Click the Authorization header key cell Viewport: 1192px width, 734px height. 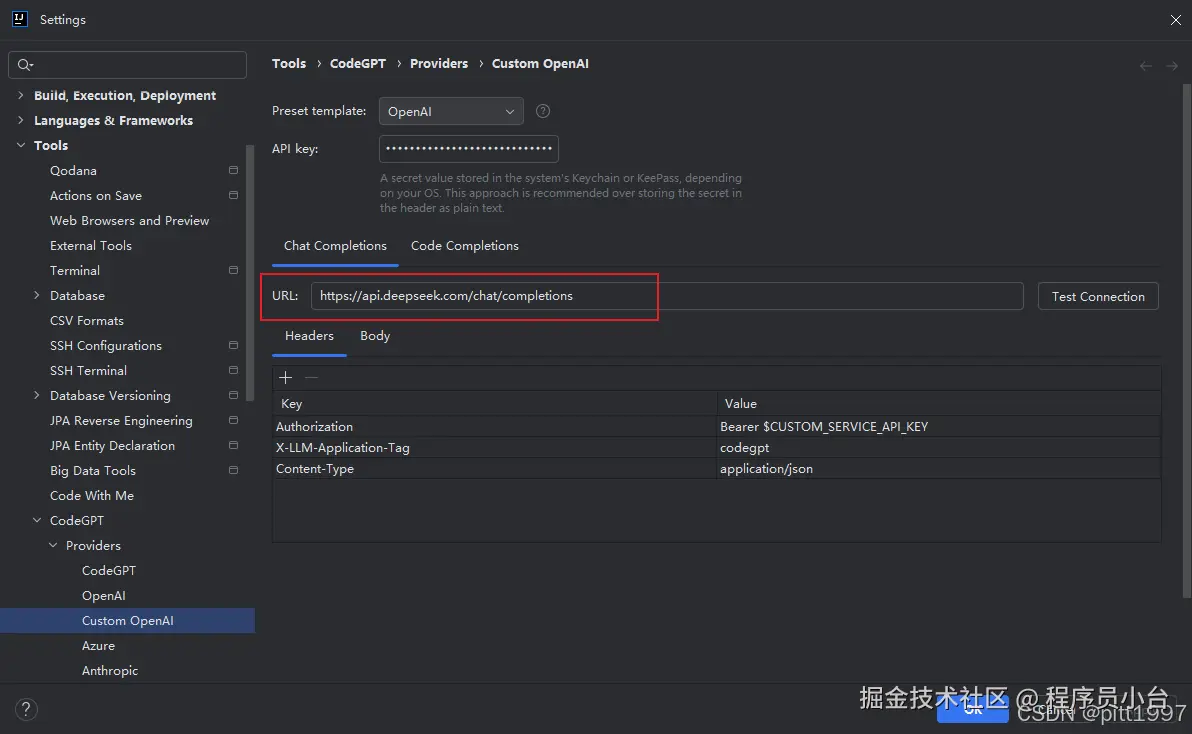coord(495,426)
